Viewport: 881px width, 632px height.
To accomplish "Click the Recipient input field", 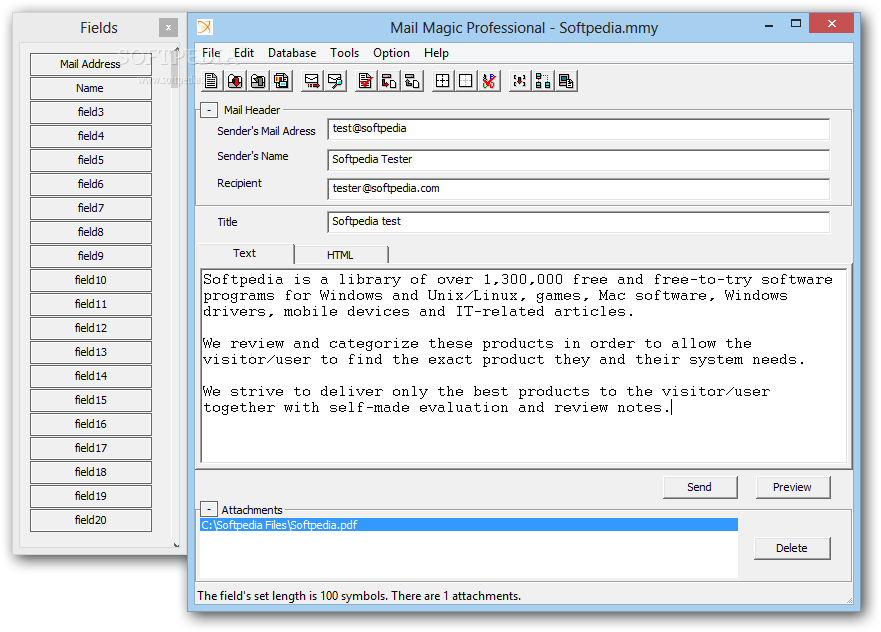I will click(x=578, y=189).
